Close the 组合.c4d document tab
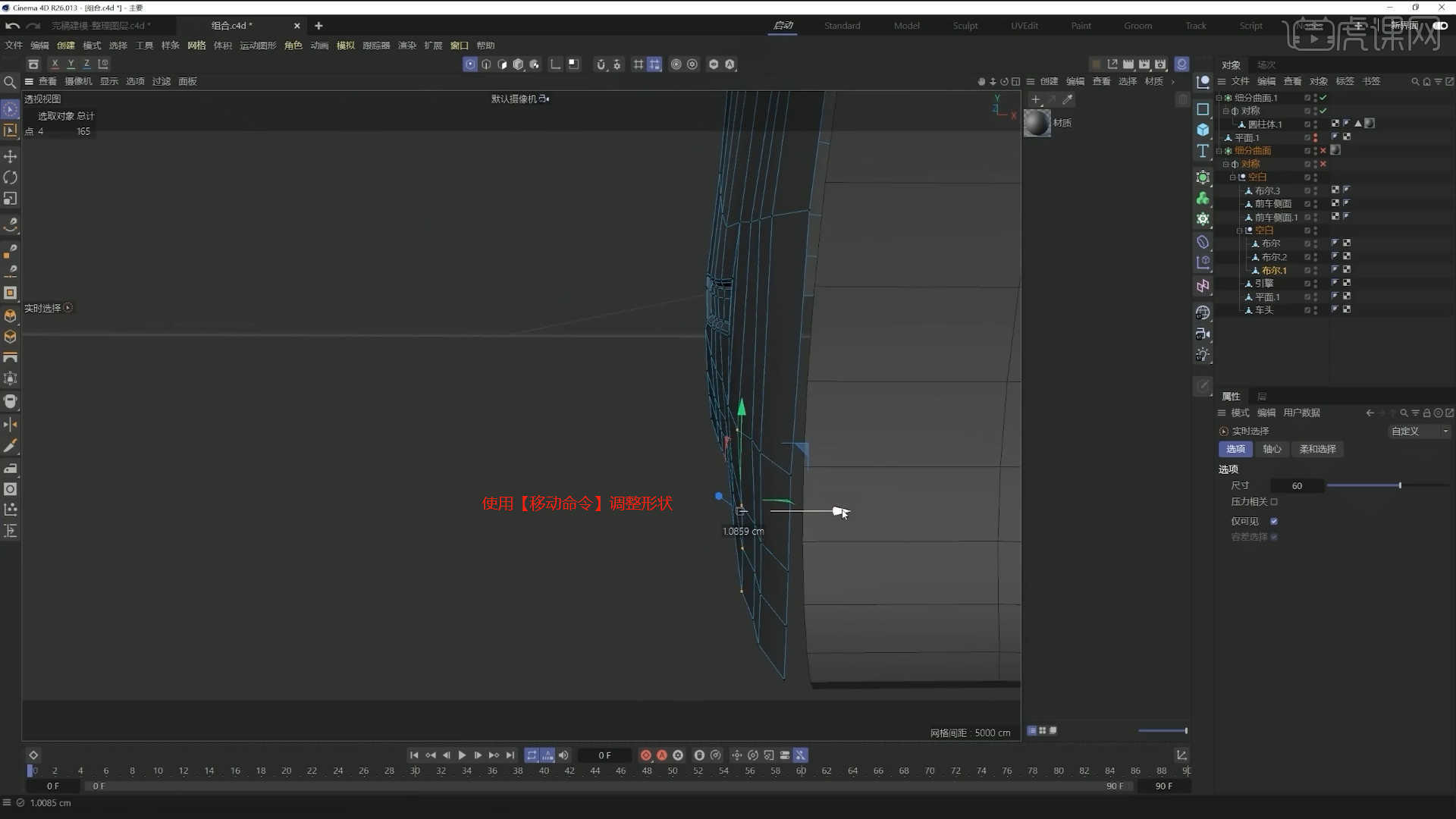Viewport: 1456px width, 819px height. click(297, 26)
